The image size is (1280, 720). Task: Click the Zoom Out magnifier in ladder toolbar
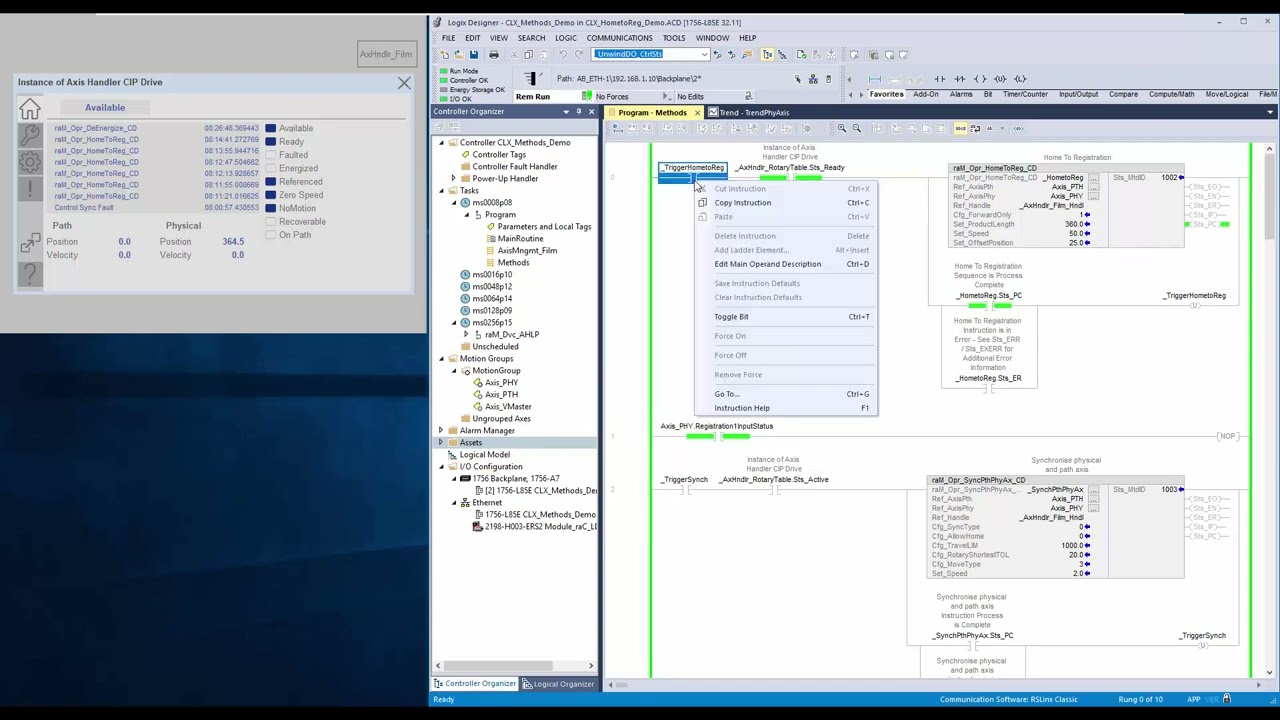click(856, 128)
